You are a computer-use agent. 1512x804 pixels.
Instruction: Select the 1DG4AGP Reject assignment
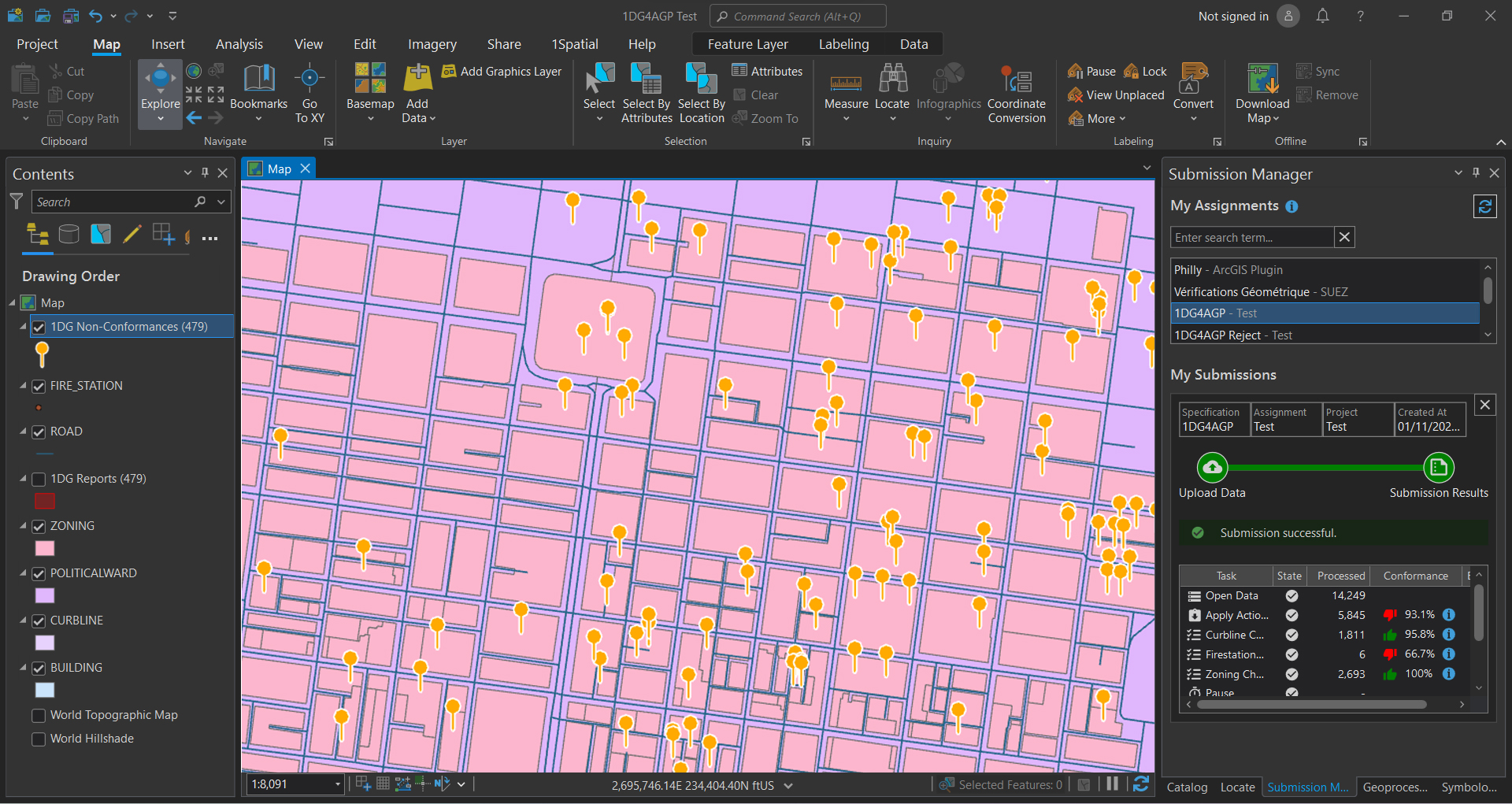click(1232, 335)
